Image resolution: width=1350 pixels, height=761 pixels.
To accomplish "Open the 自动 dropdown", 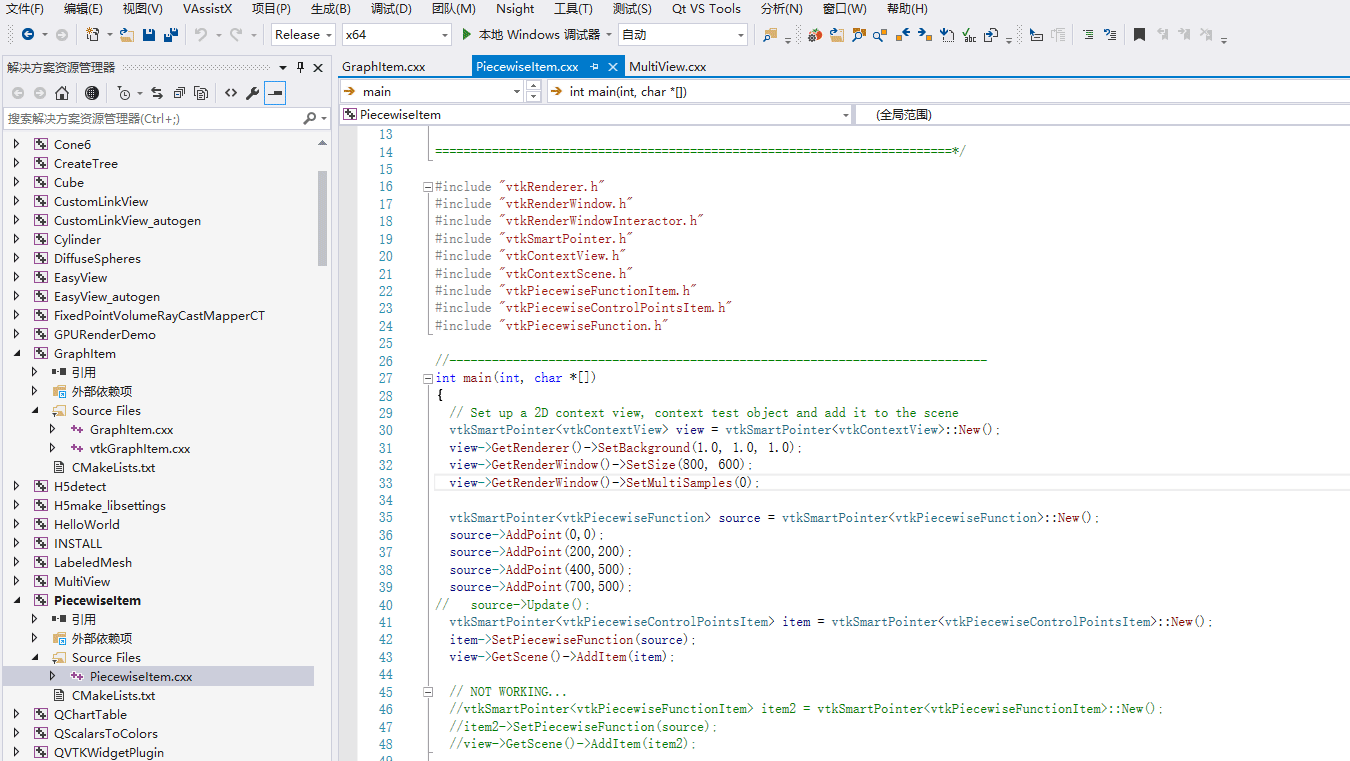I will pos(682,34).
